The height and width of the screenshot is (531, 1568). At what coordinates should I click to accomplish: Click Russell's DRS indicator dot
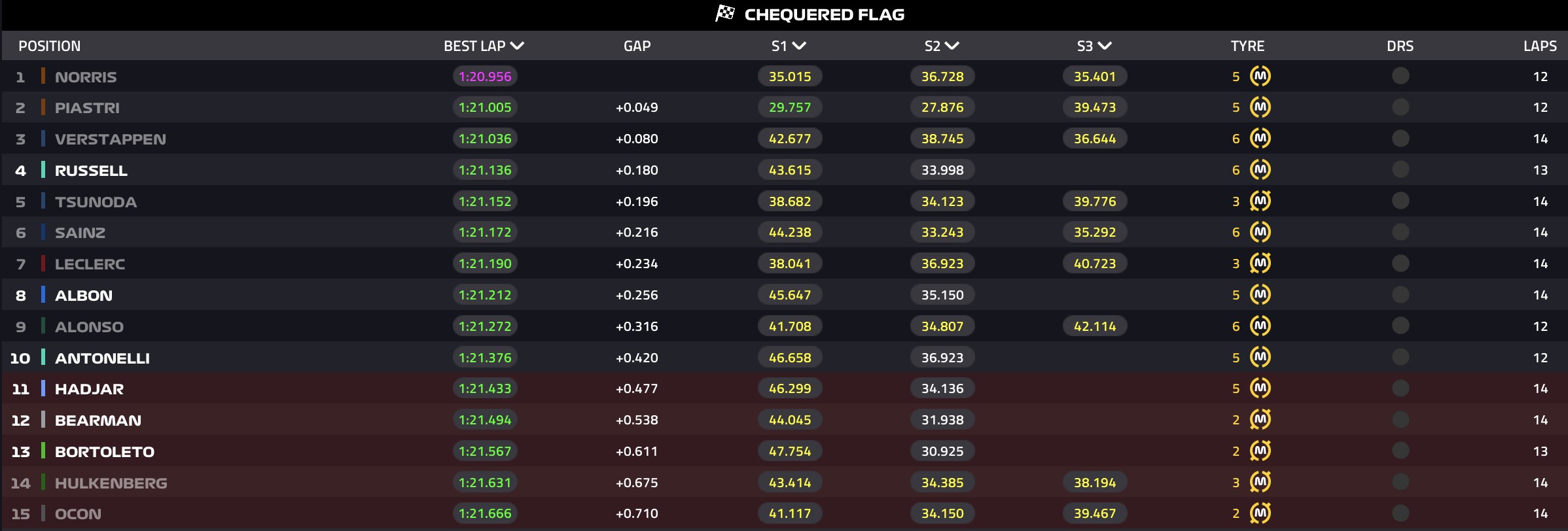[x=1400, y=170]
